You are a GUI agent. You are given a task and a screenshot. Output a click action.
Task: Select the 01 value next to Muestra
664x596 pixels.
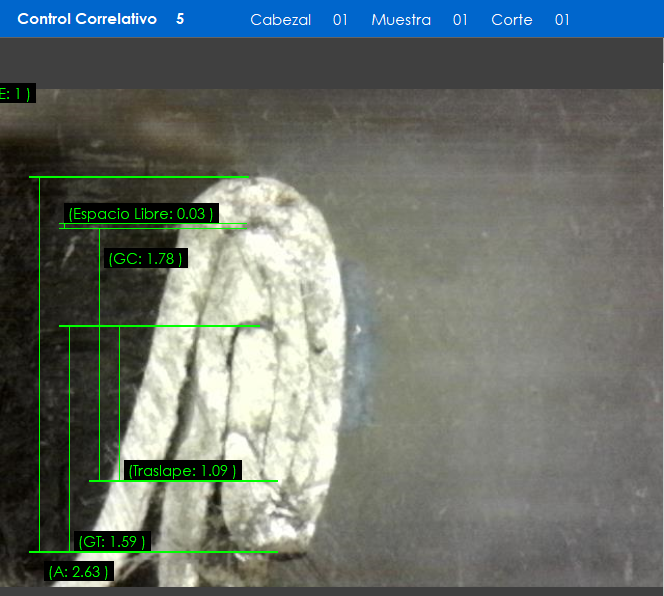[460, 20]
